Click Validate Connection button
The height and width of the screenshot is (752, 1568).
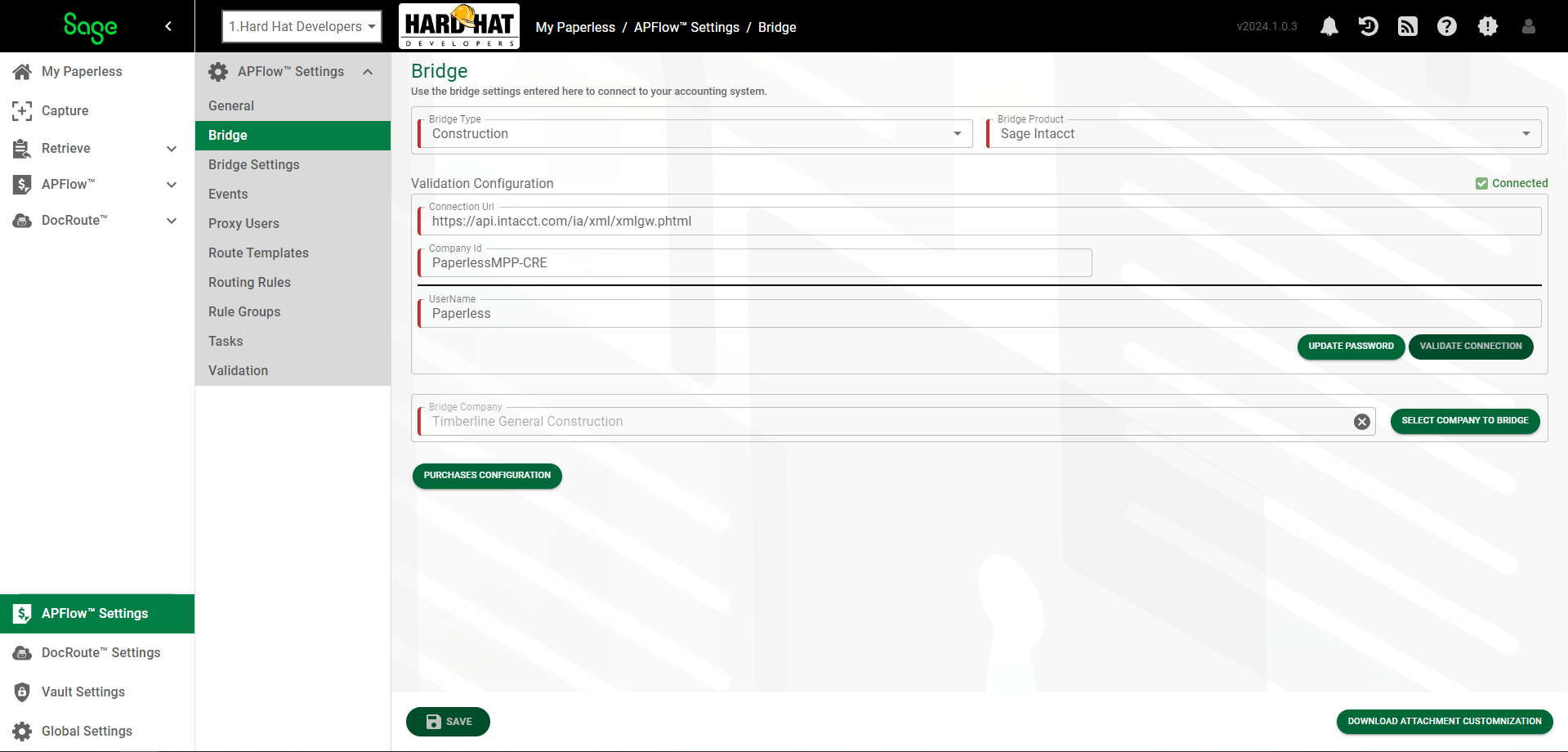[1471, 347]
